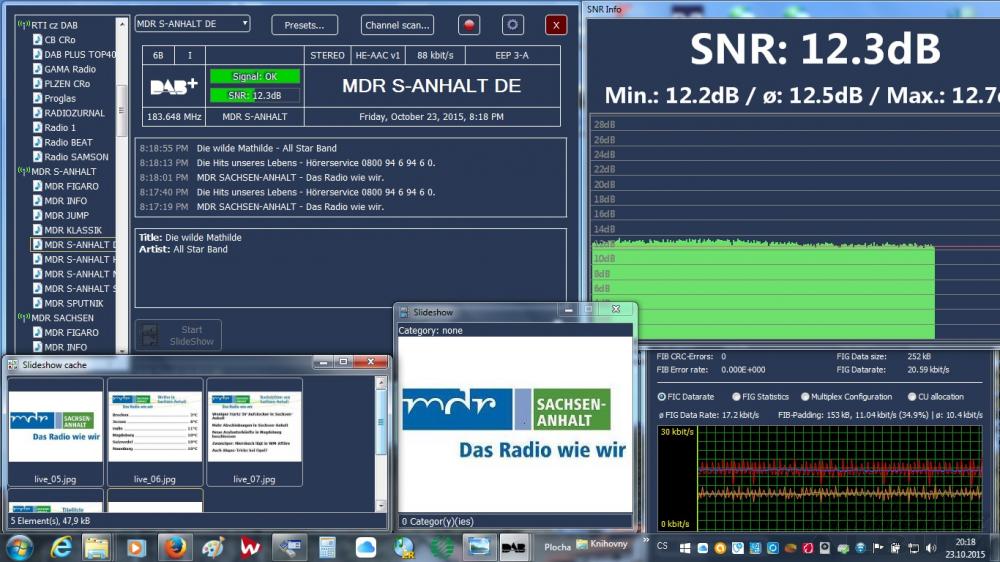1000x562 pixels.
Task: Select the FIG Statistics radio button
Action: click(737, 397)
